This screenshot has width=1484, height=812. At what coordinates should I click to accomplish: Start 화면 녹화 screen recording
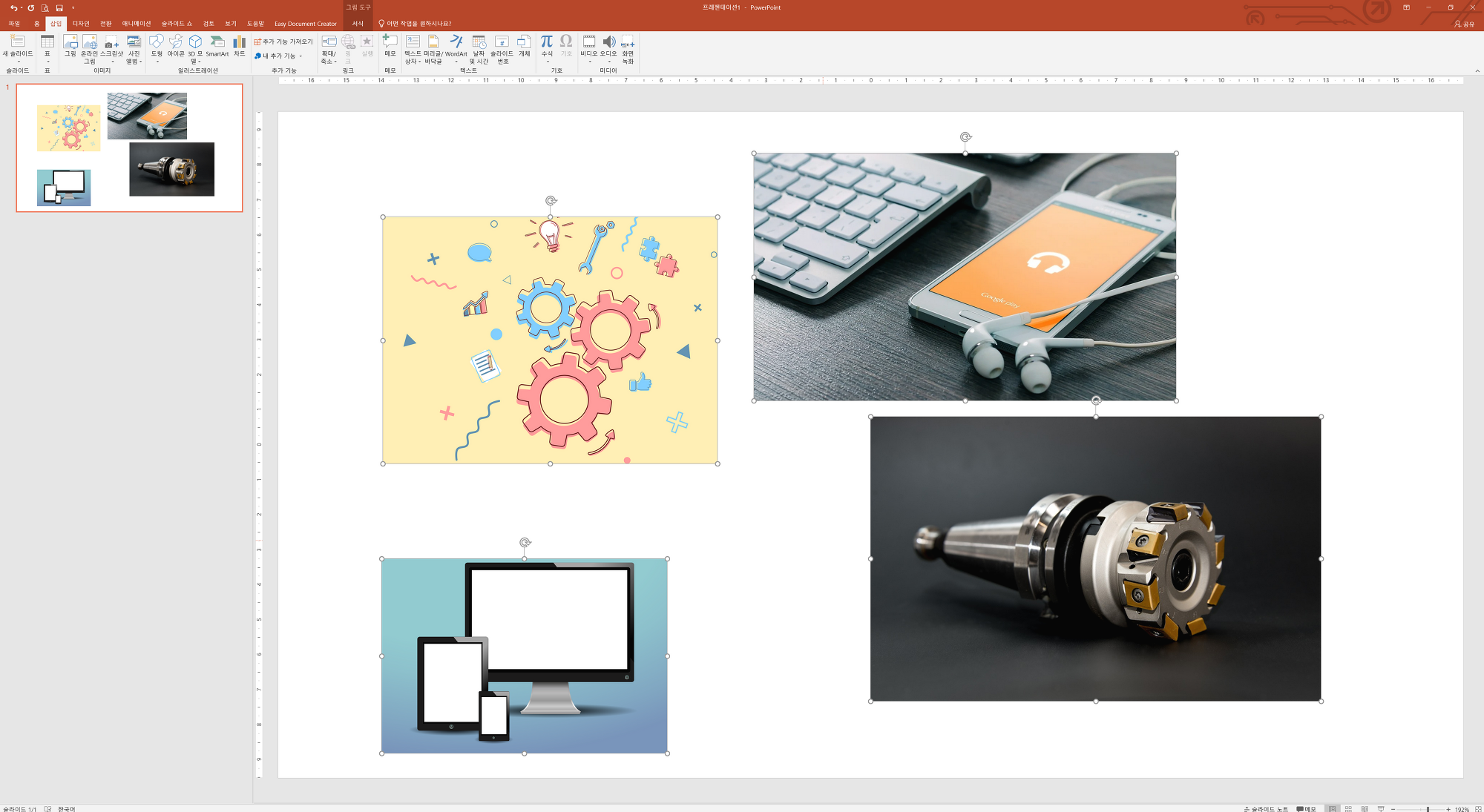[x=628, y=46]
